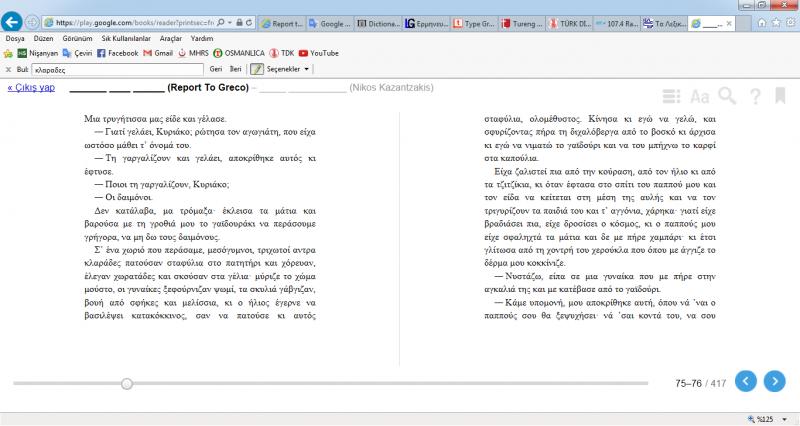
Task: Open the Çeviri bookmark
Action: coord(78,53)
